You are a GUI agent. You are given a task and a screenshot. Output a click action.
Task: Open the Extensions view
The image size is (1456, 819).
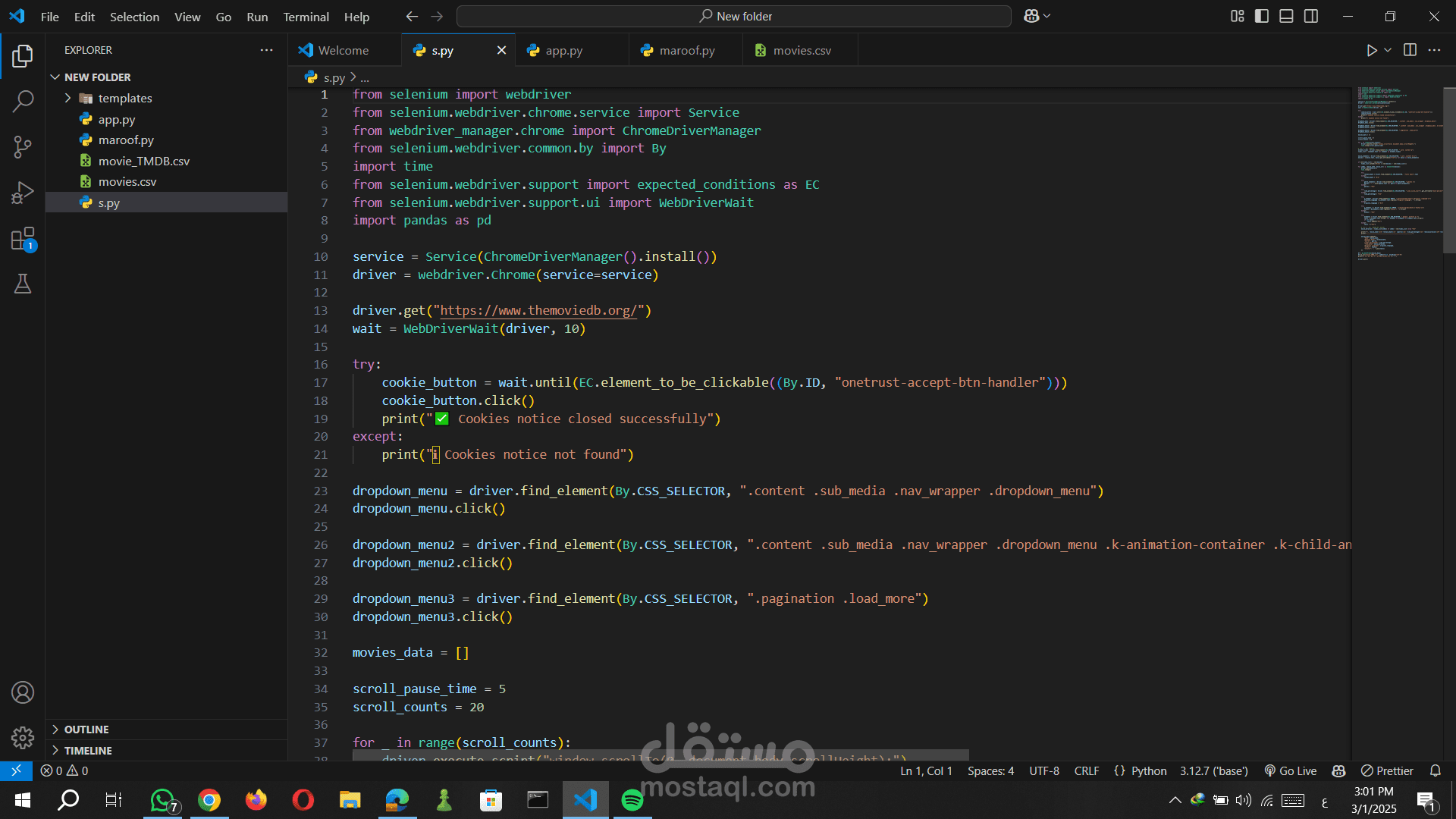coord(23,239)
